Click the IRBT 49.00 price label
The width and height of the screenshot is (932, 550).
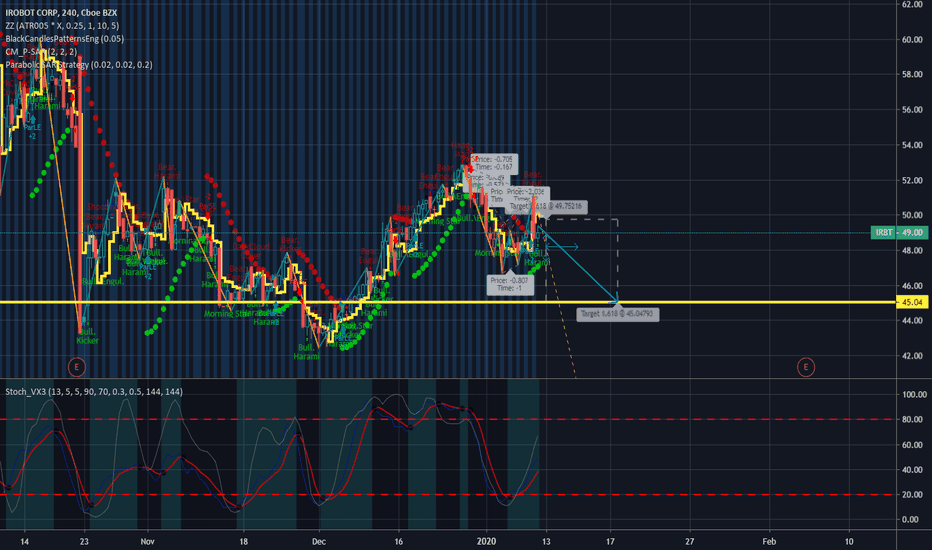click(899, 232)
